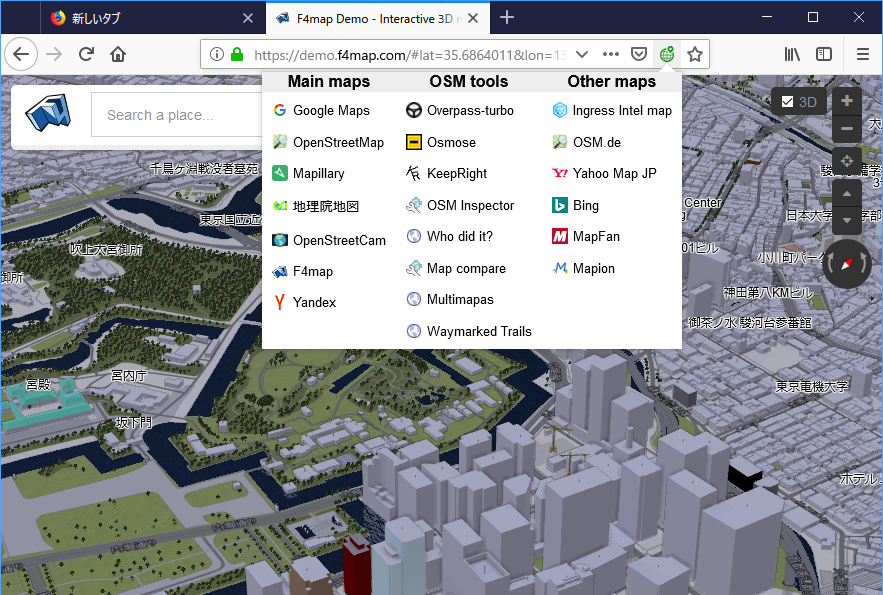Open Firefox hamburger menu

pos(862,54)
